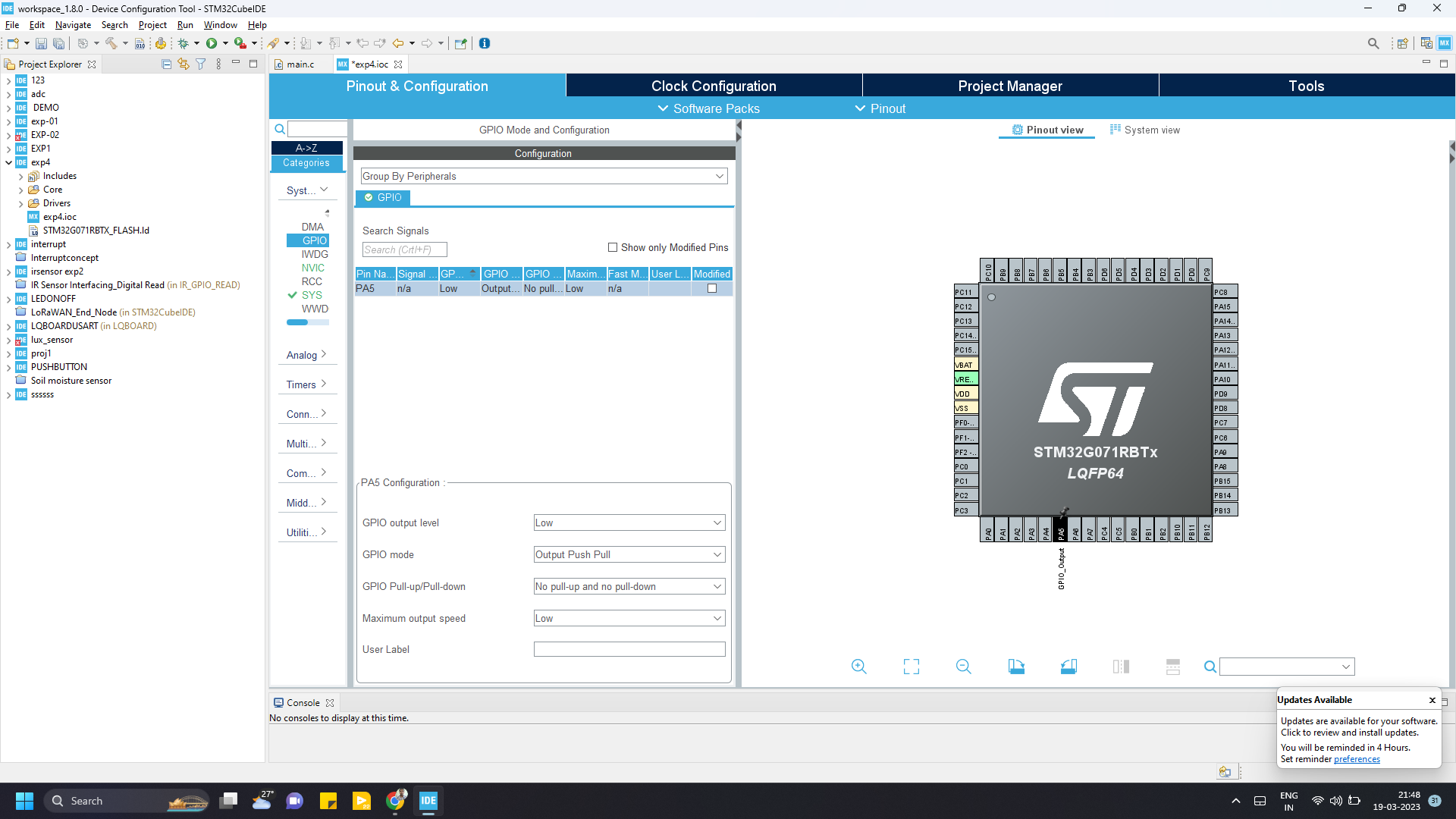1456x819 pixels.
Task: Check the Modified box for PA5
Action: (x=711, y=288)
